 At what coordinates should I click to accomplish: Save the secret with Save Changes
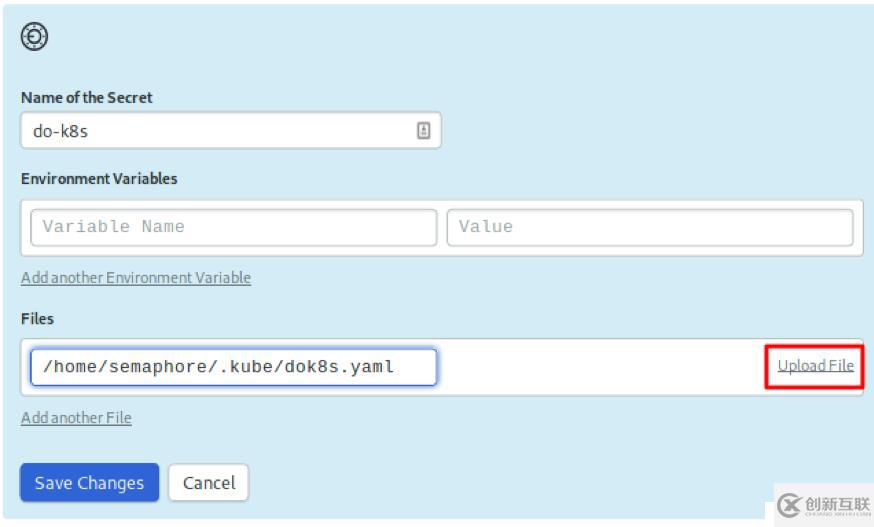click(x=89, y=482)
